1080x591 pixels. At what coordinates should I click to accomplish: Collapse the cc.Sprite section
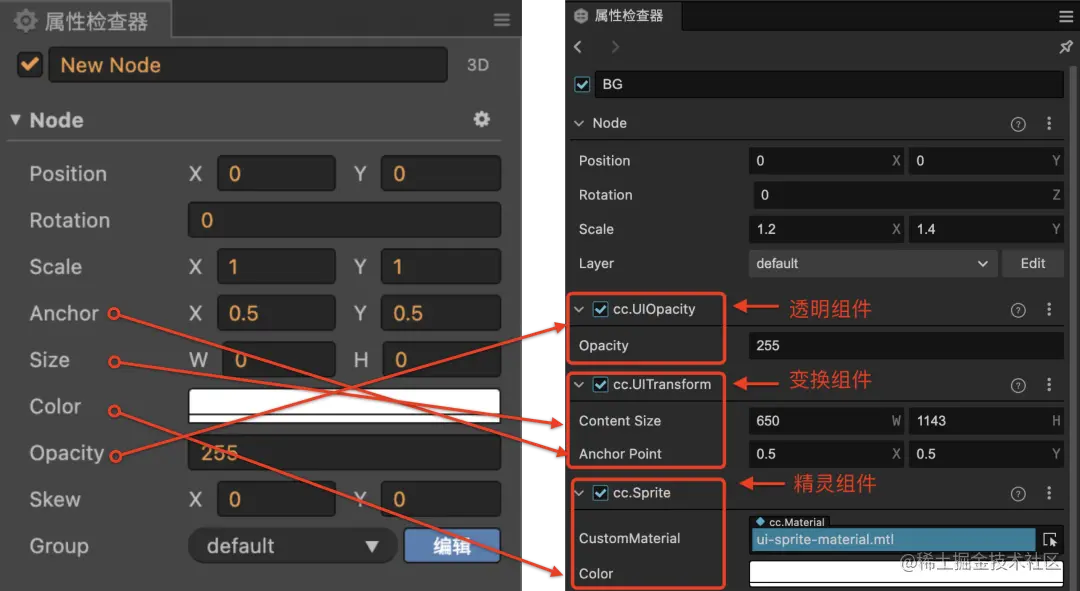point(579,493)
